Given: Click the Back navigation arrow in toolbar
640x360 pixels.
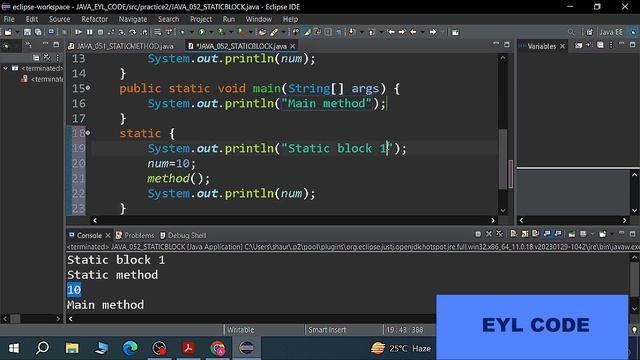Looking at the screenshot, I should (413, 32).
